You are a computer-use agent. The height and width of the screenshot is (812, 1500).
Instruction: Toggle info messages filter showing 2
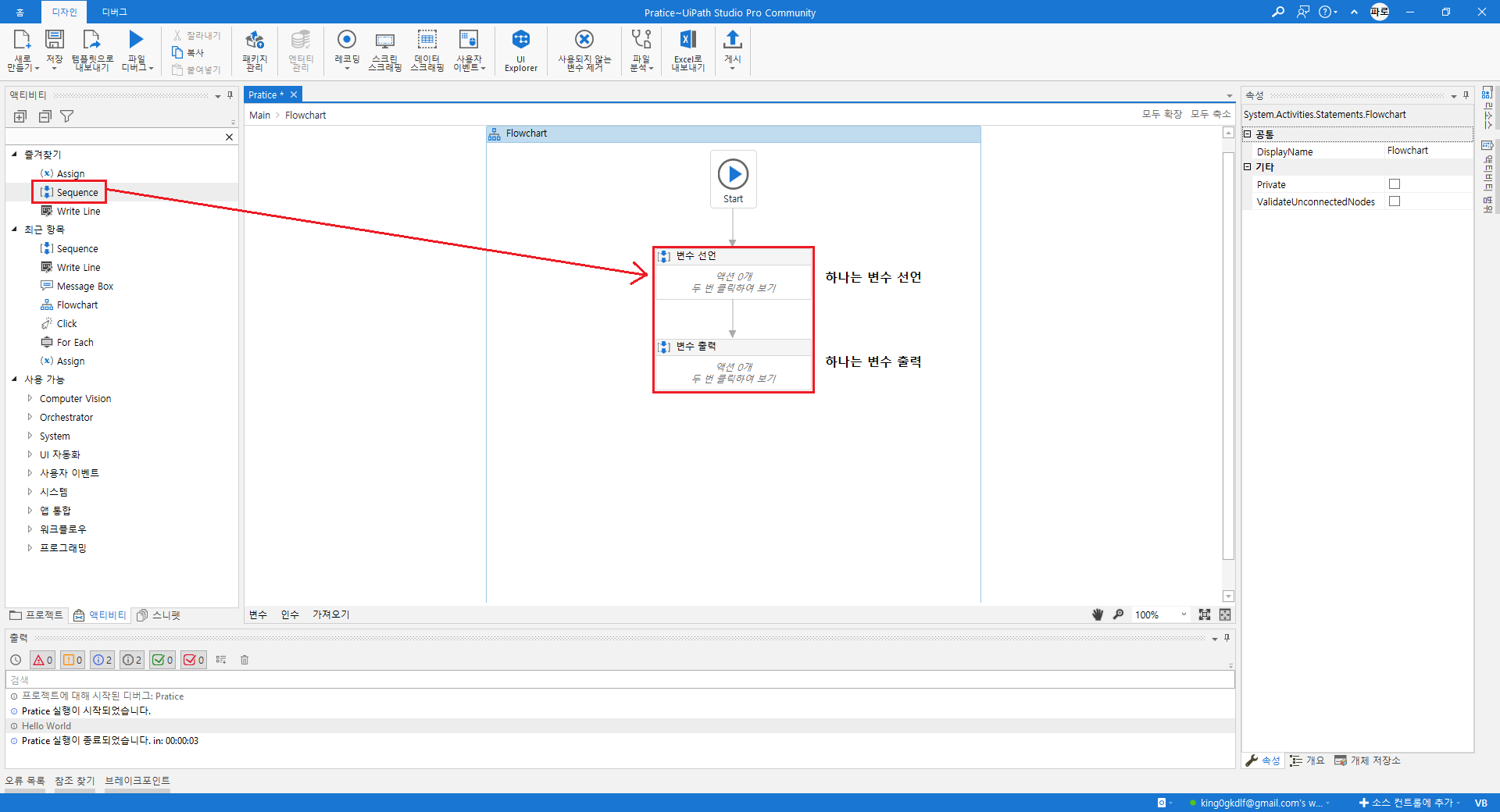coord(102,660)
